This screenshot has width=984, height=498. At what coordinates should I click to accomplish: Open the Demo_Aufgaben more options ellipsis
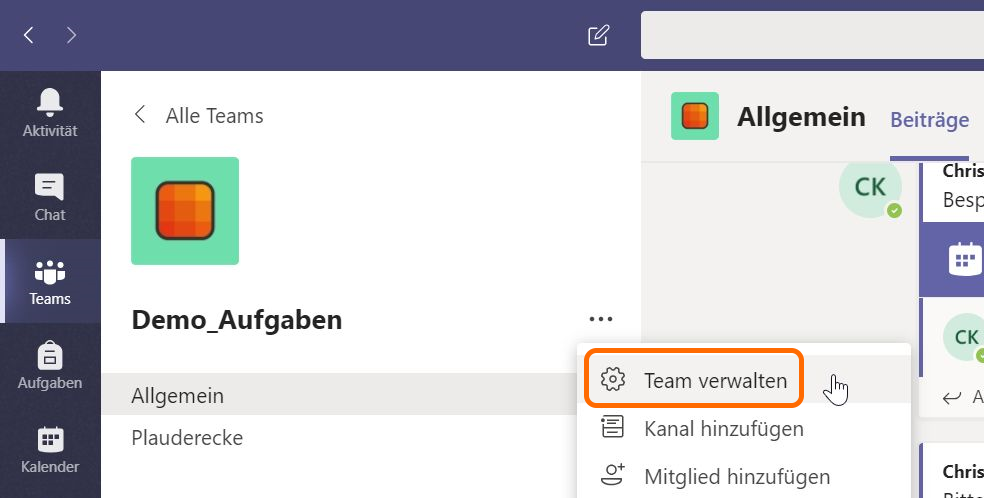tap(600, 320)
